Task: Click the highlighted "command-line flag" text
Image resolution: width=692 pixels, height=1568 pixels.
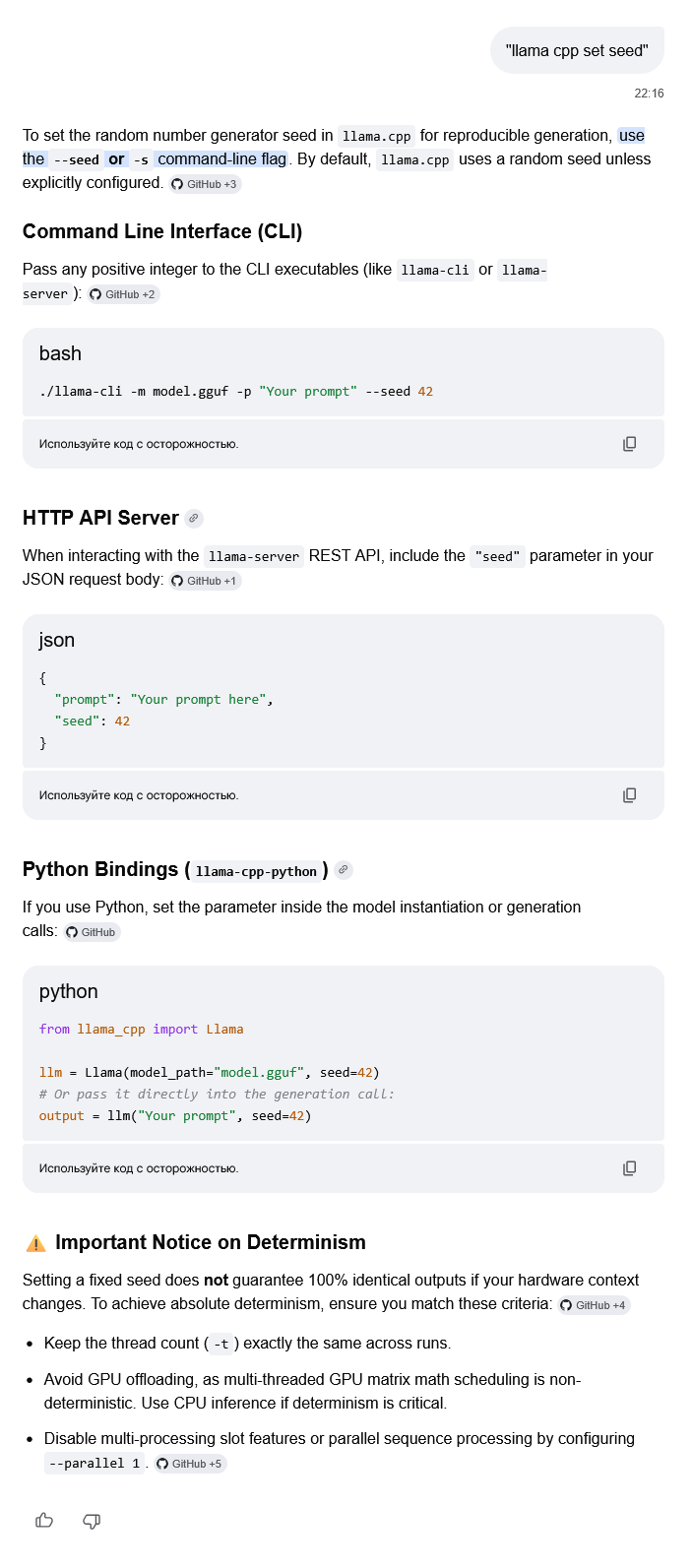Action: pyautogui.click(x=221, y=159)
